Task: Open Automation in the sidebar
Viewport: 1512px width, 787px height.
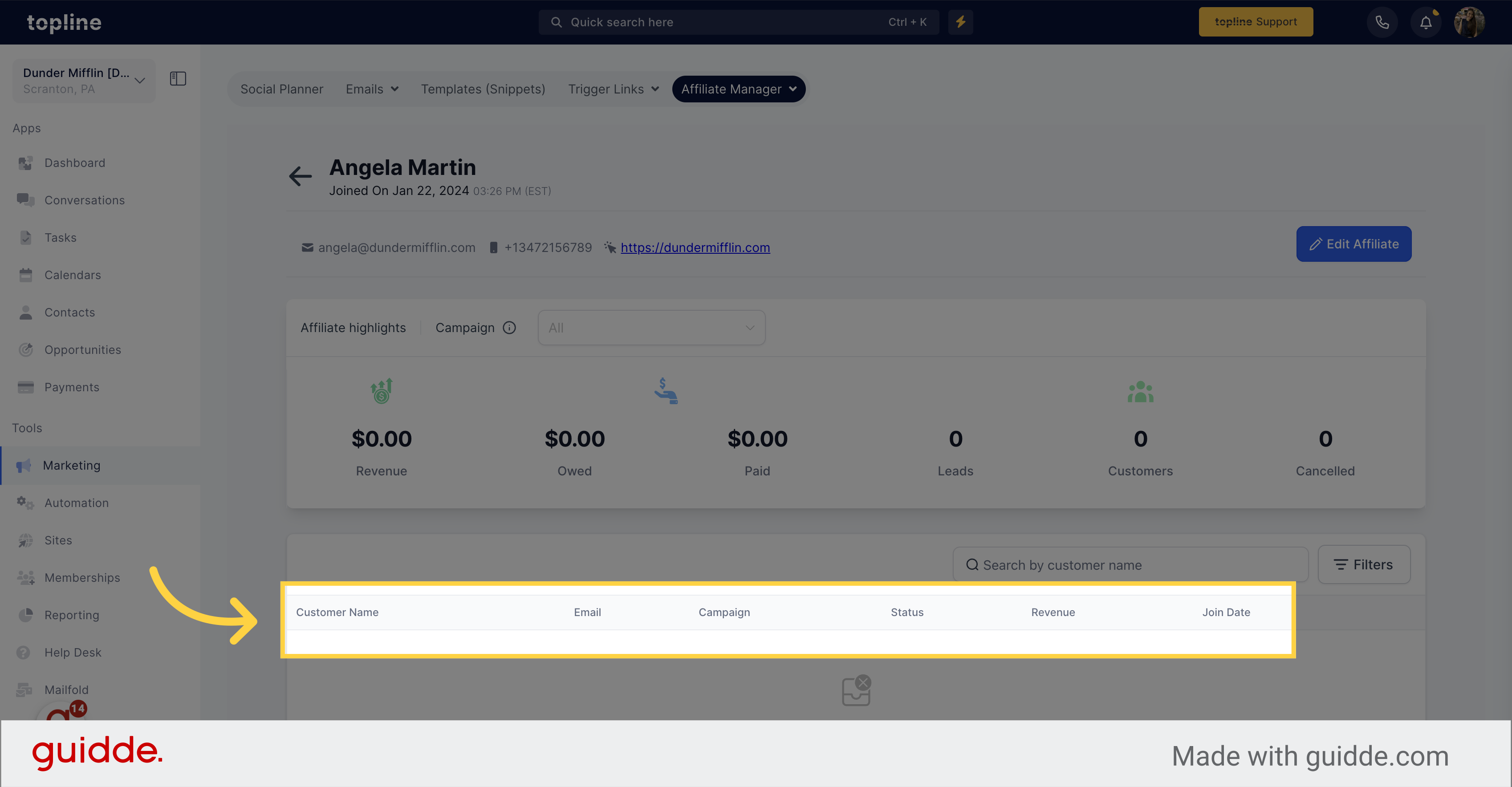Action: click(x=76, y=503)
